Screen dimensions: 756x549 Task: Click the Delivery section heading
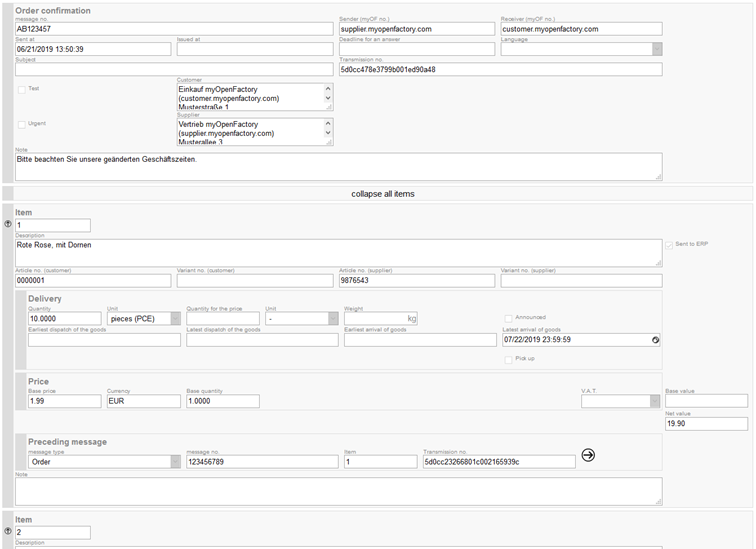[x=44, y=299]
